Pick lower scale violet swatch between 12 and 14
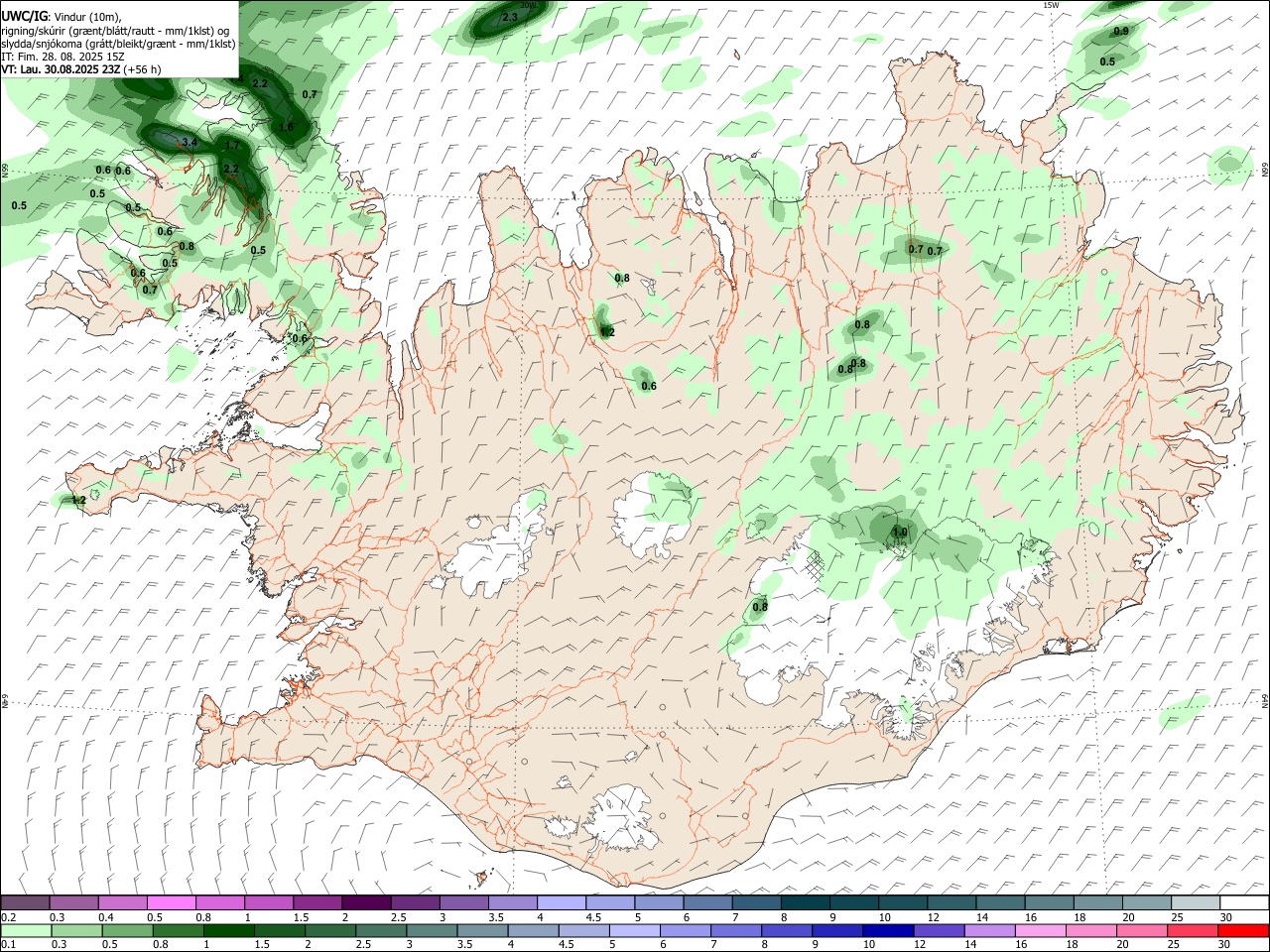 (x=938, y=930)
